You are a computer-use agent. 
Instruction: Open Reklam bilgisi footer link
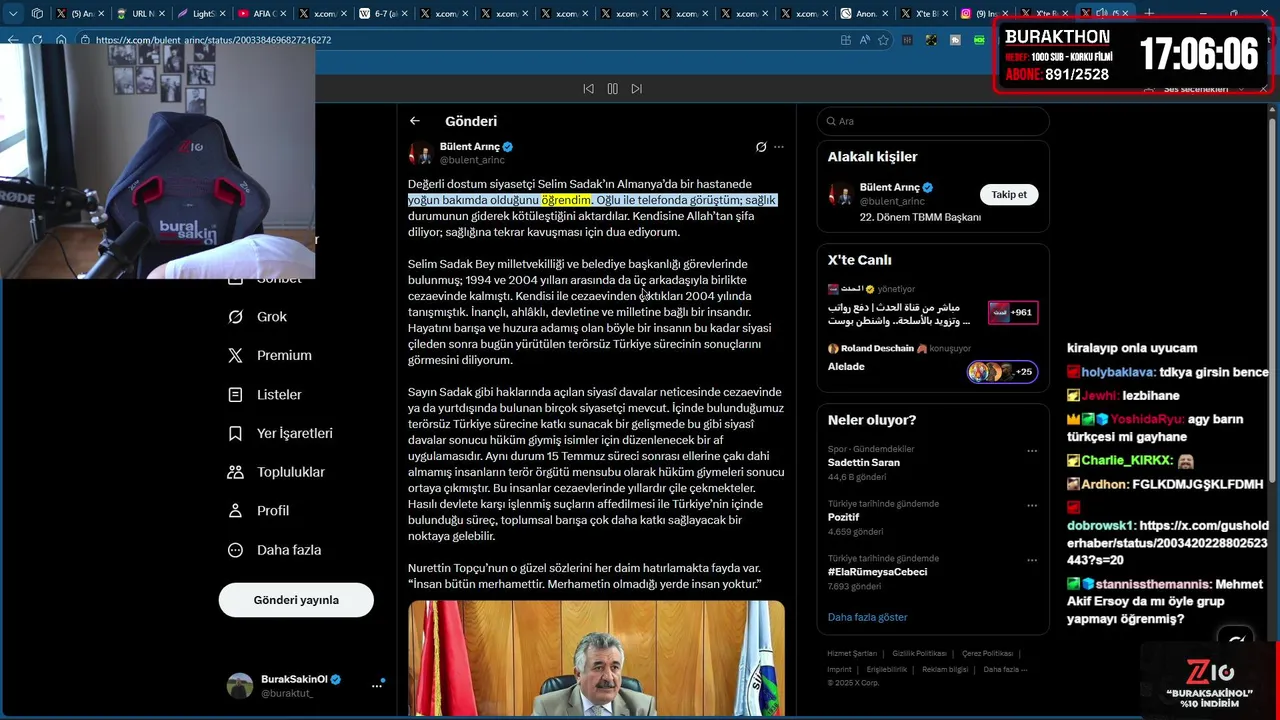[x=945, y=669]
